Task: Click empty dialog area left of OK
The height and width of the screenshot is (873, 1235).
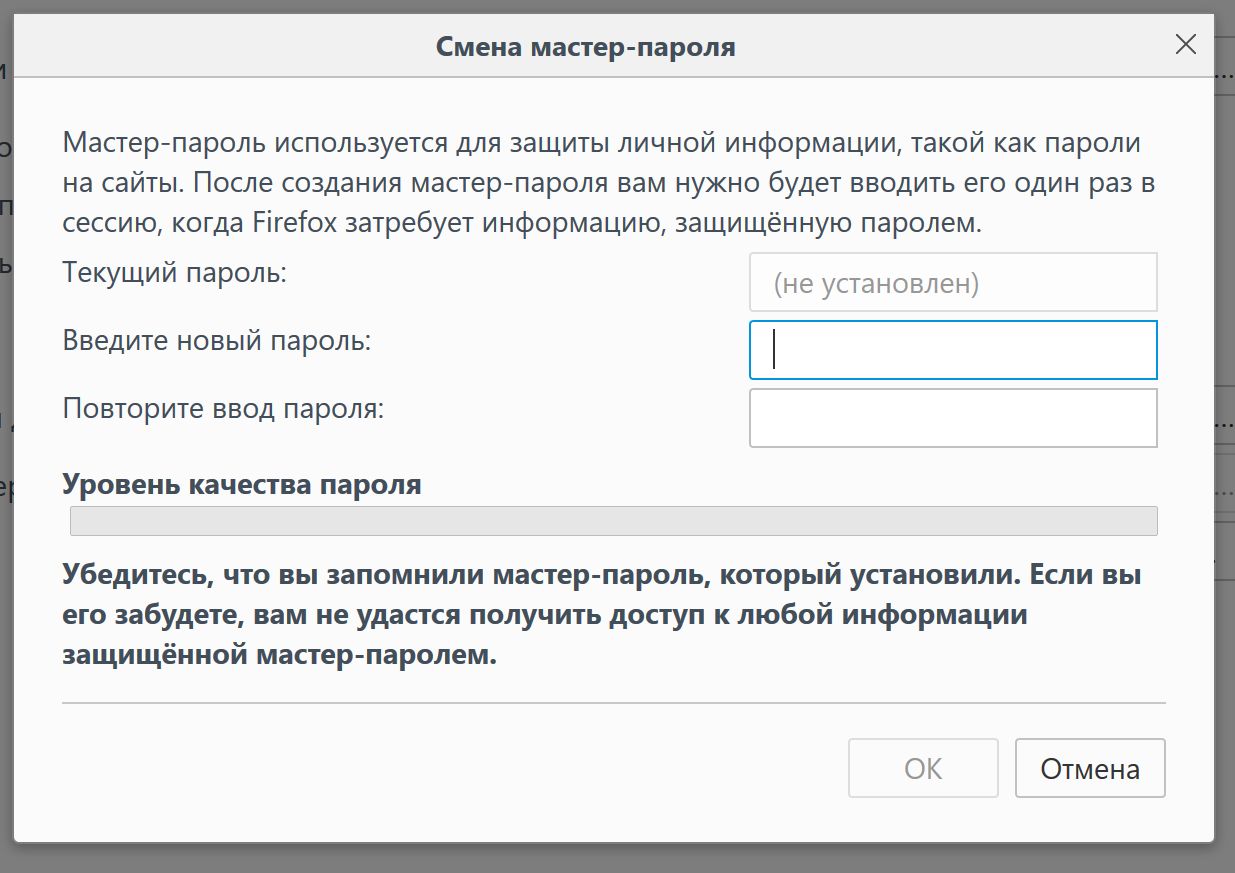Action: [450, 768]
